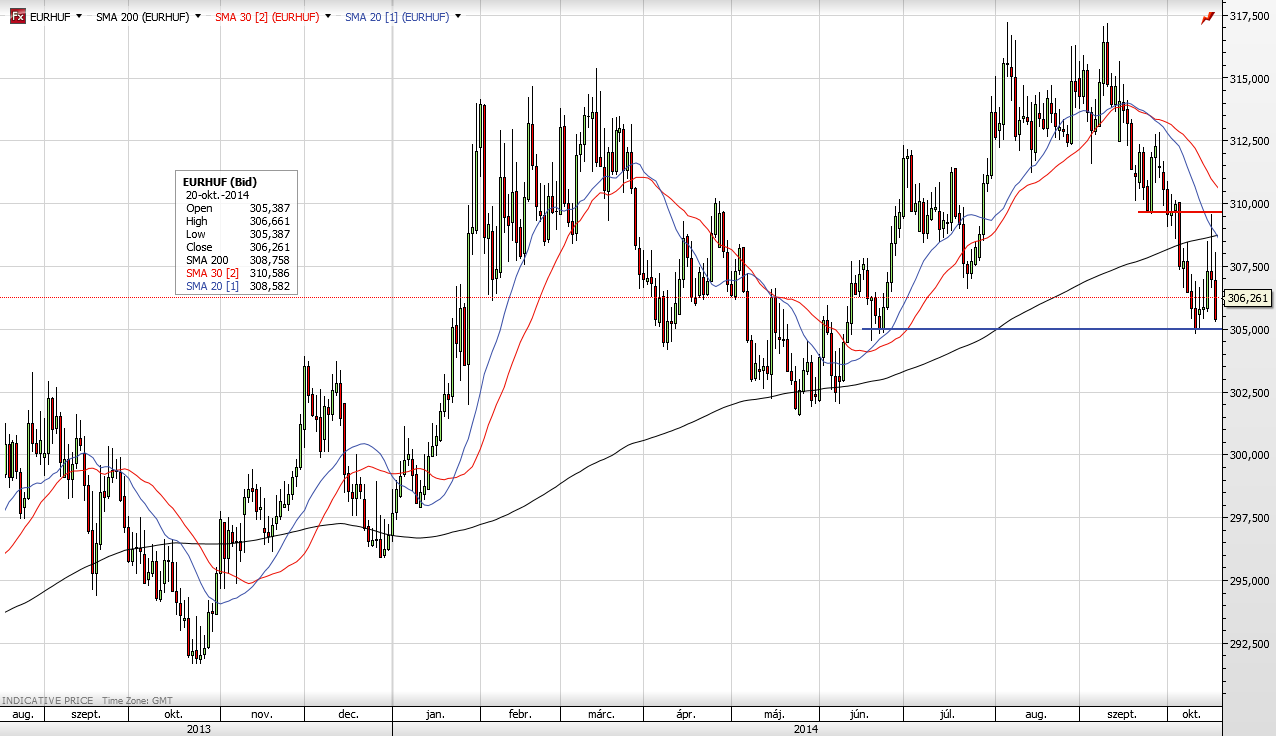Click the 'Open' row label in info box
1276x736 pixels.
[199, 208]
